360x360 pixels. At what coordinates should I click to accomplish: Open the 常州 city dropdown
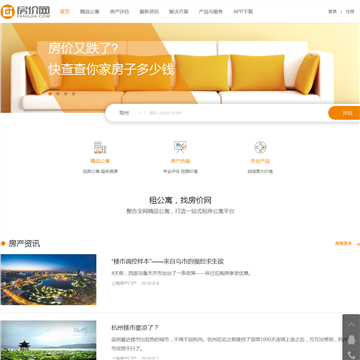(131, 113)
